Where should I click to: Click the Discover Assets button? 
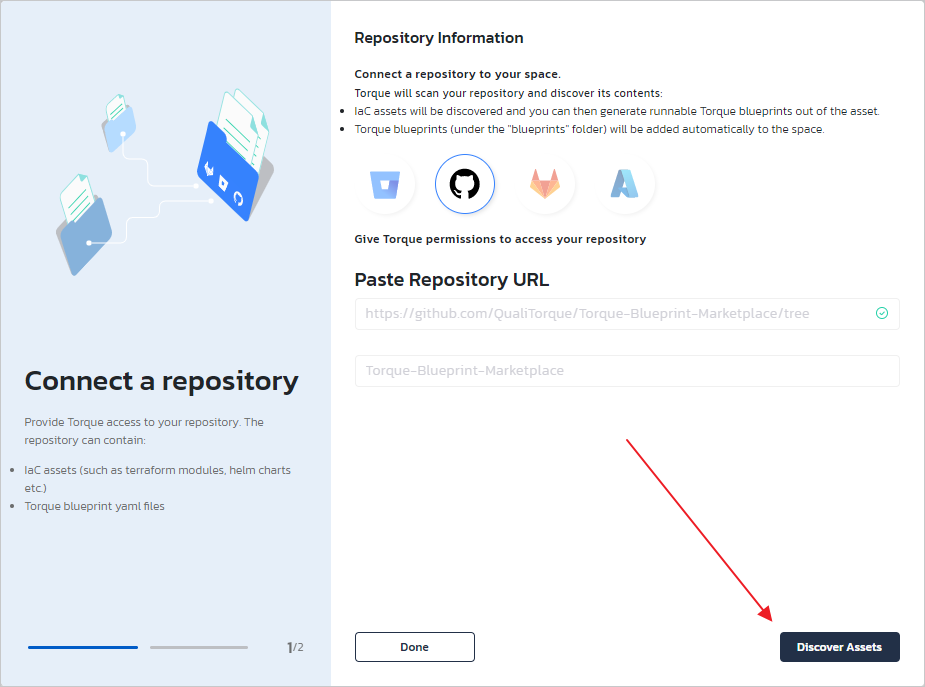point(839,647)
